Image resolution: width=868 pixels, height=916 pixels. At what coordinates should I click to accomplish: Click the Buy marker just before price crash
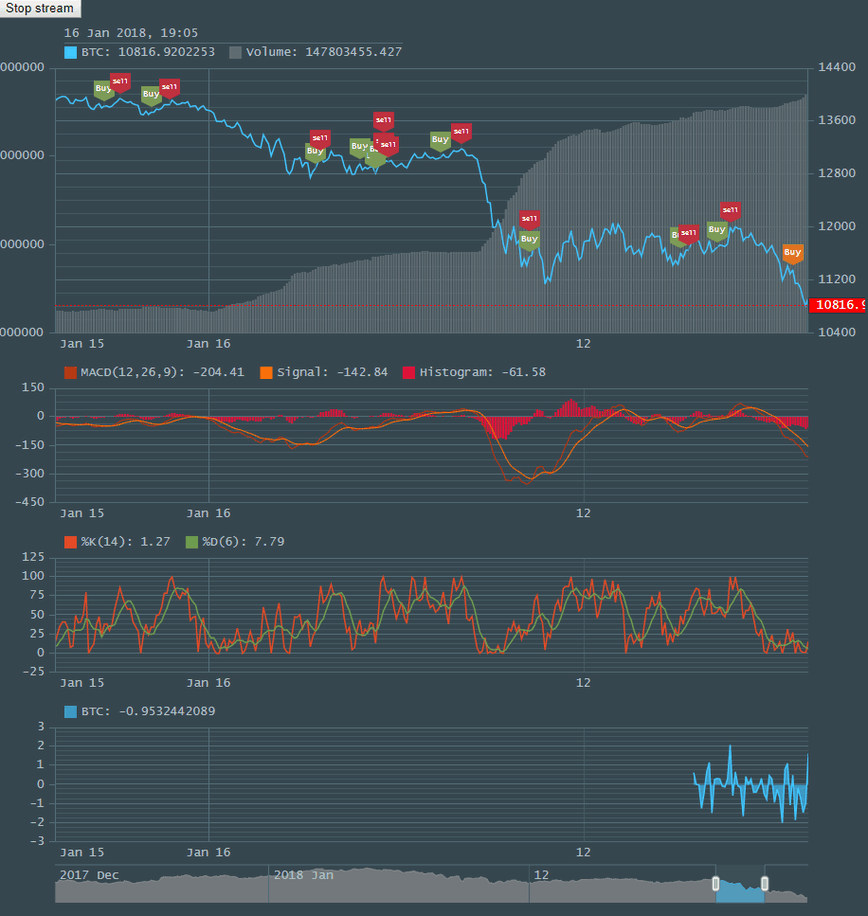pyautogui.click(x=440, y=141)
